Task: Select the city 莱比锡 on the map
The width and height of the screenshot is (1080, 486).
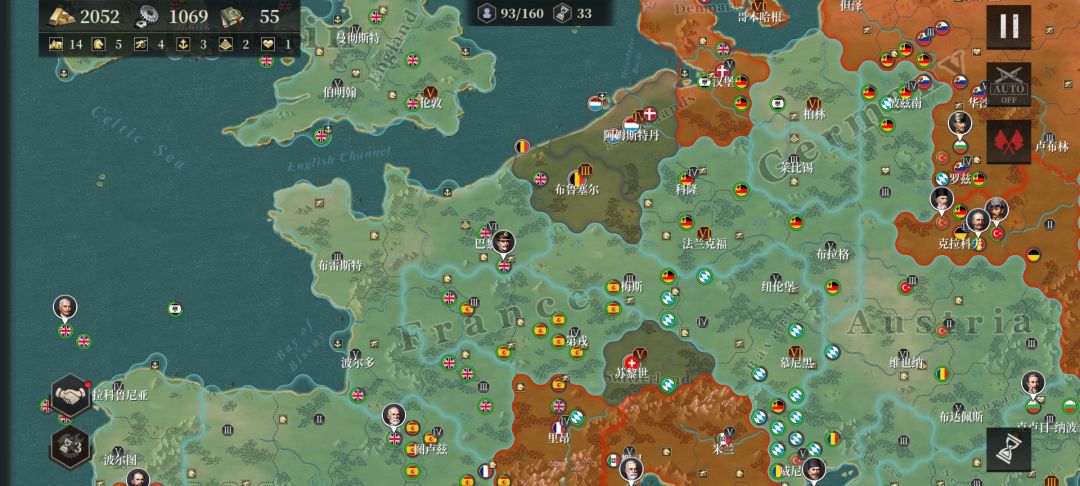Action: 796,168
